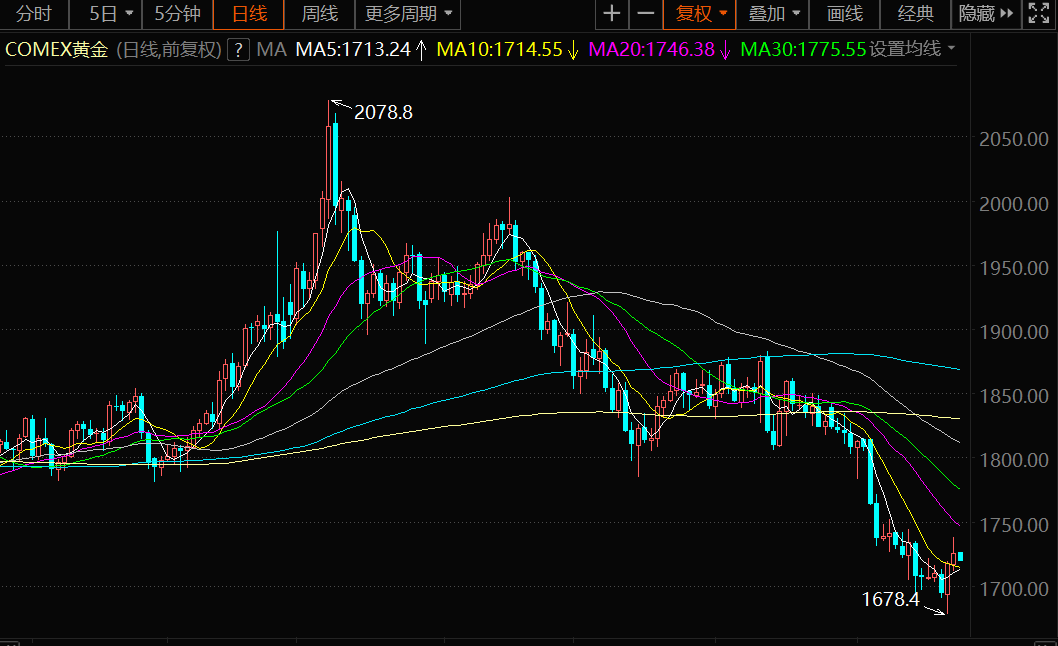Click the MA30 green value label
The height and width of the screenshot is (646, 1058).
[803, 49]
